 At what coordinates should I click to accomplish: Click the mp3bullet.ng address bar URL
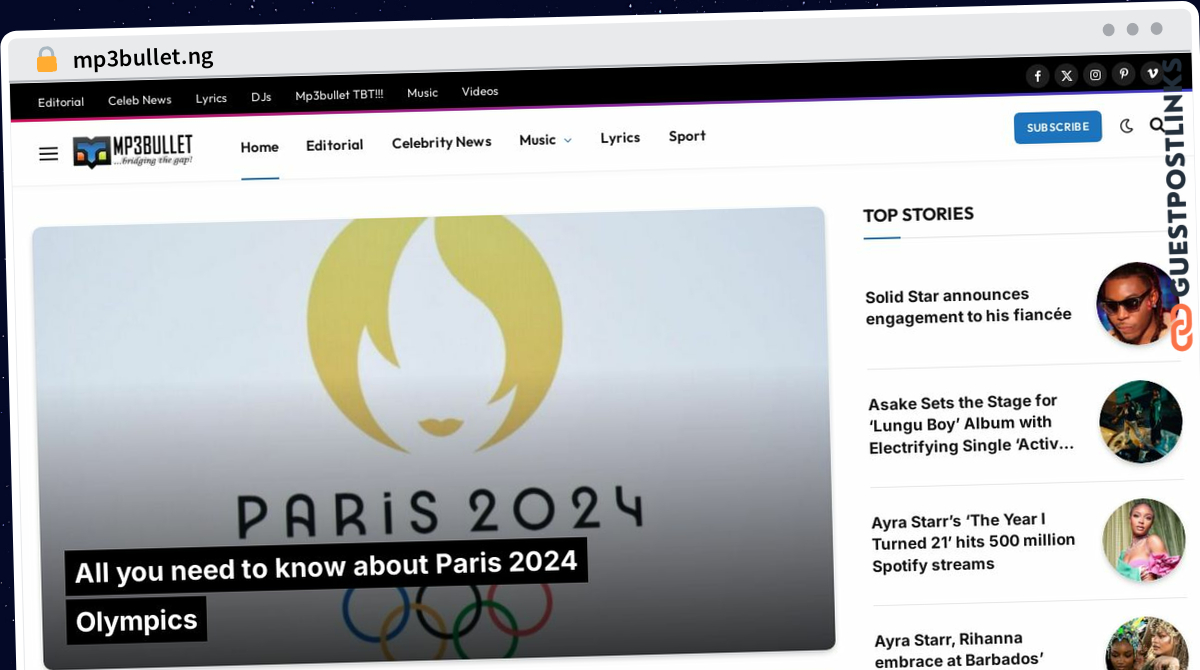pyautogui.click(x=143, y=58)
